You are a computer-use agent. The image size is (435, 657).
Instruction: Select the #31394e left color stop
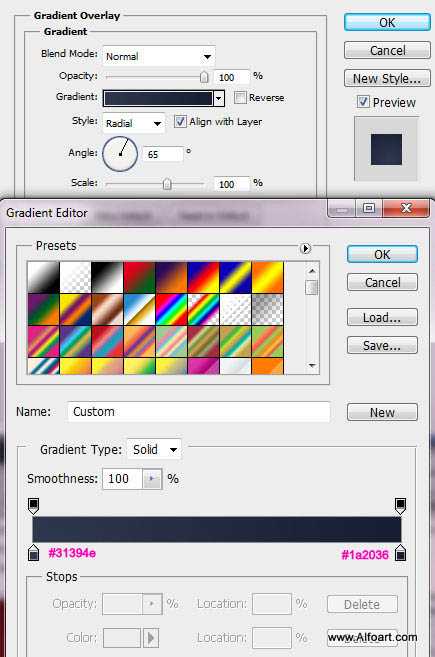point(34,553)
